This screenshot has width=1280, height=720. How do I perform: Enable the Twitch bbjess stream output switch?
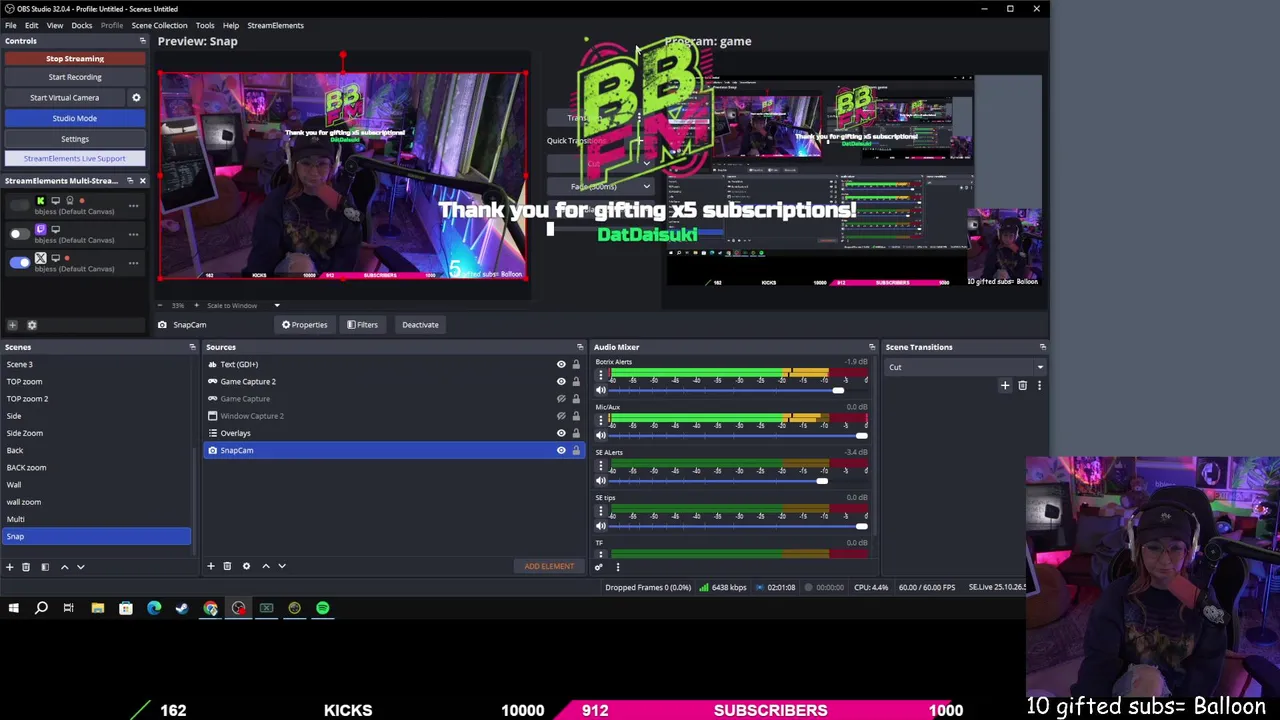pos(19,234)
